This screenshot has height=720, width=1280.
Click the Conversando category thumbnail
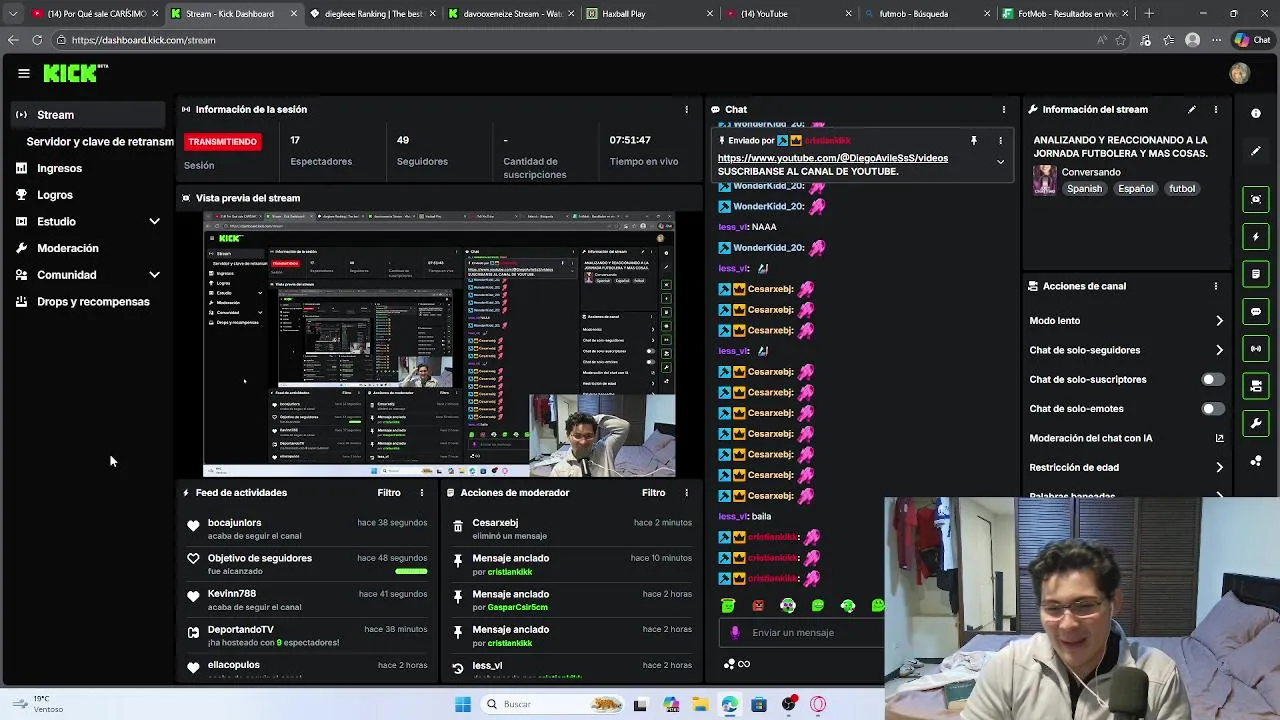tap(1044, 180)
